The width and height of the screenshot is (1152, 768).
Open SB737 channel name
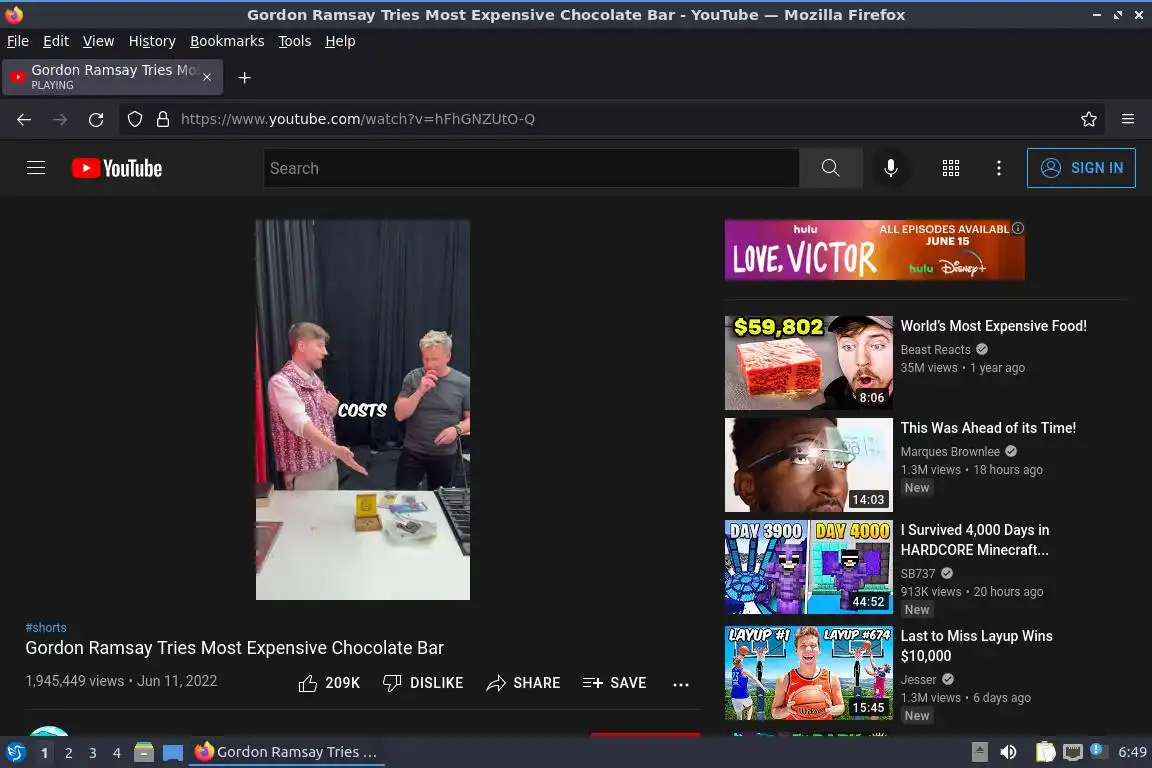coord(918,574)
